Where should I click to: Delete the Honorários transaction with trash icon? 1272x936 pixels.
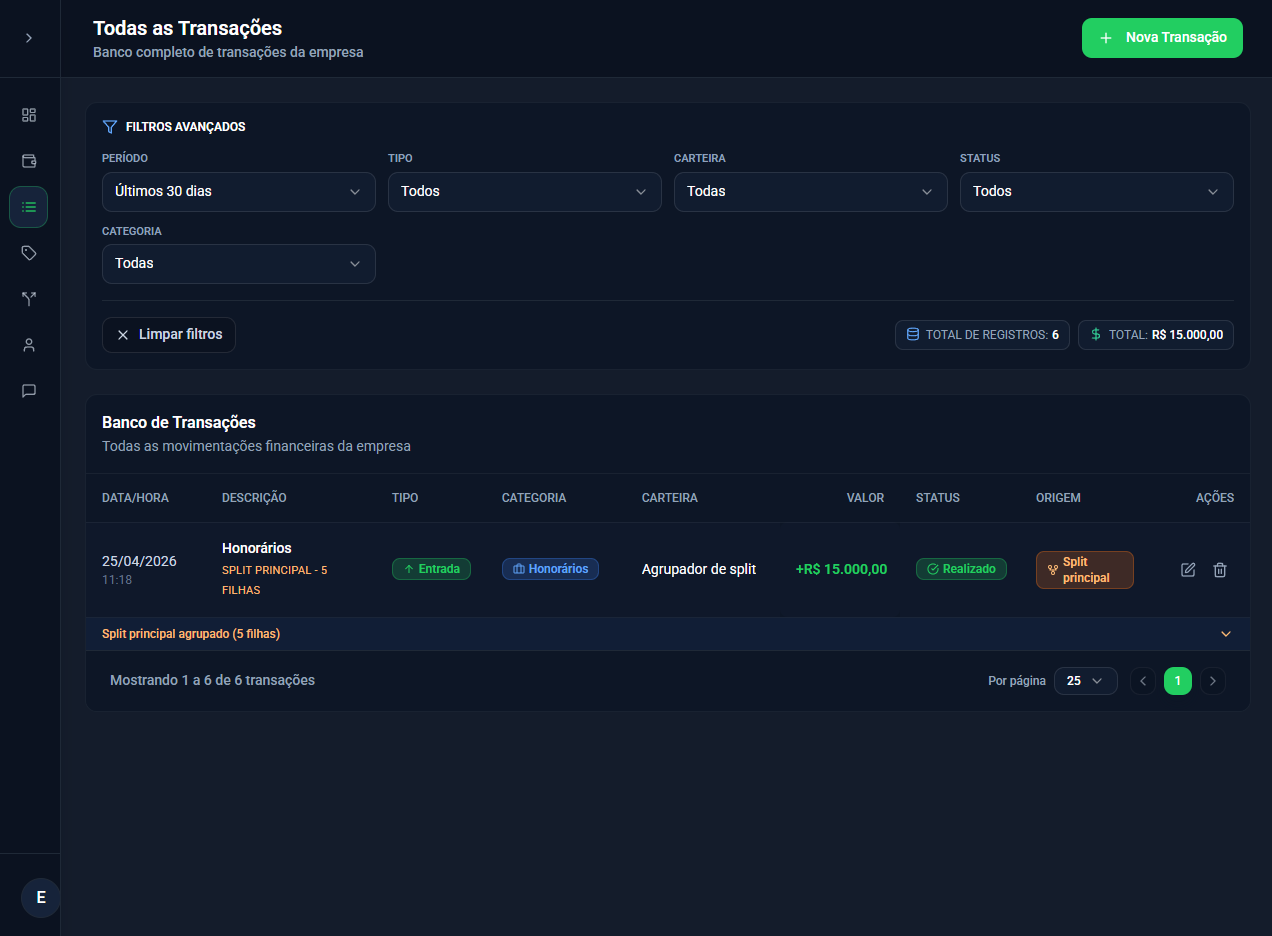click(1220, 570)
